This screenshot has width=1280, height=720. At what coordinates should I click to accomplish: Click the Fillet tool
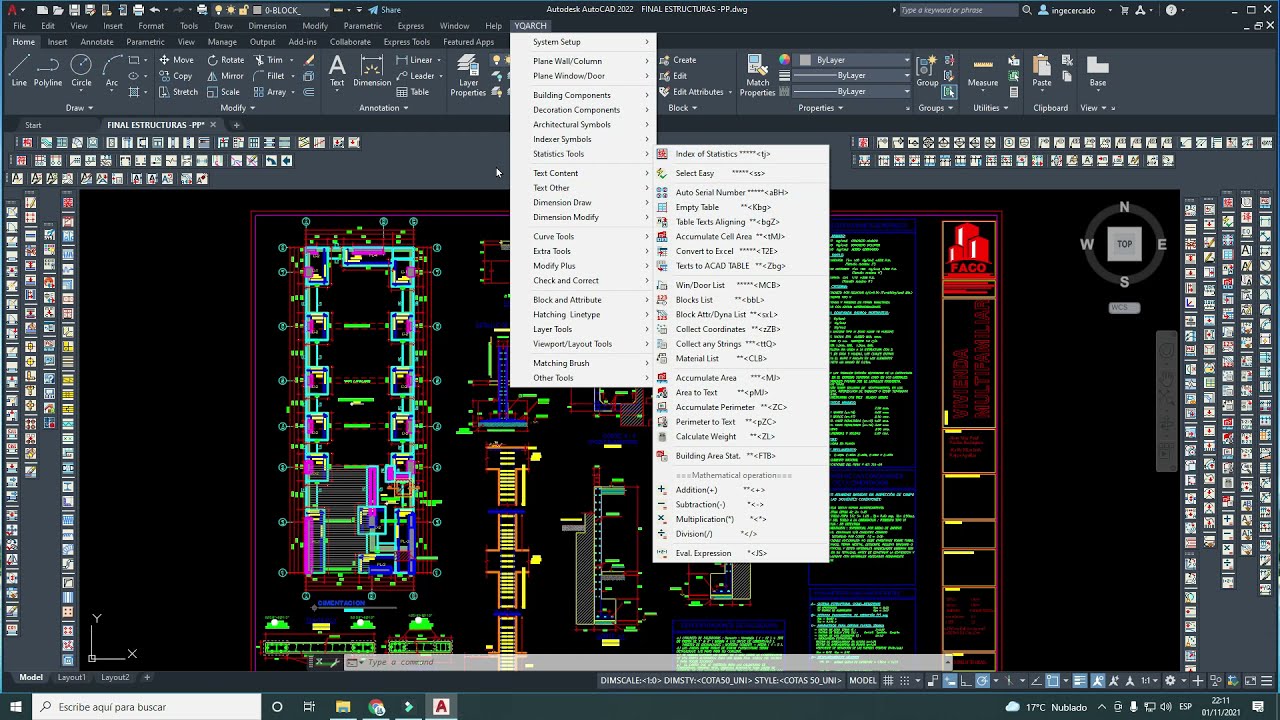269,76
